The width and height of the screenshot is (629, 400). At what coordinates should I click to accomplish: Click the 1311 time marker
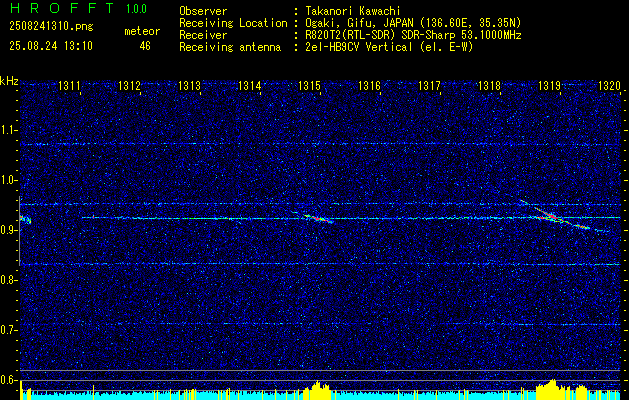tap(69, 85)
